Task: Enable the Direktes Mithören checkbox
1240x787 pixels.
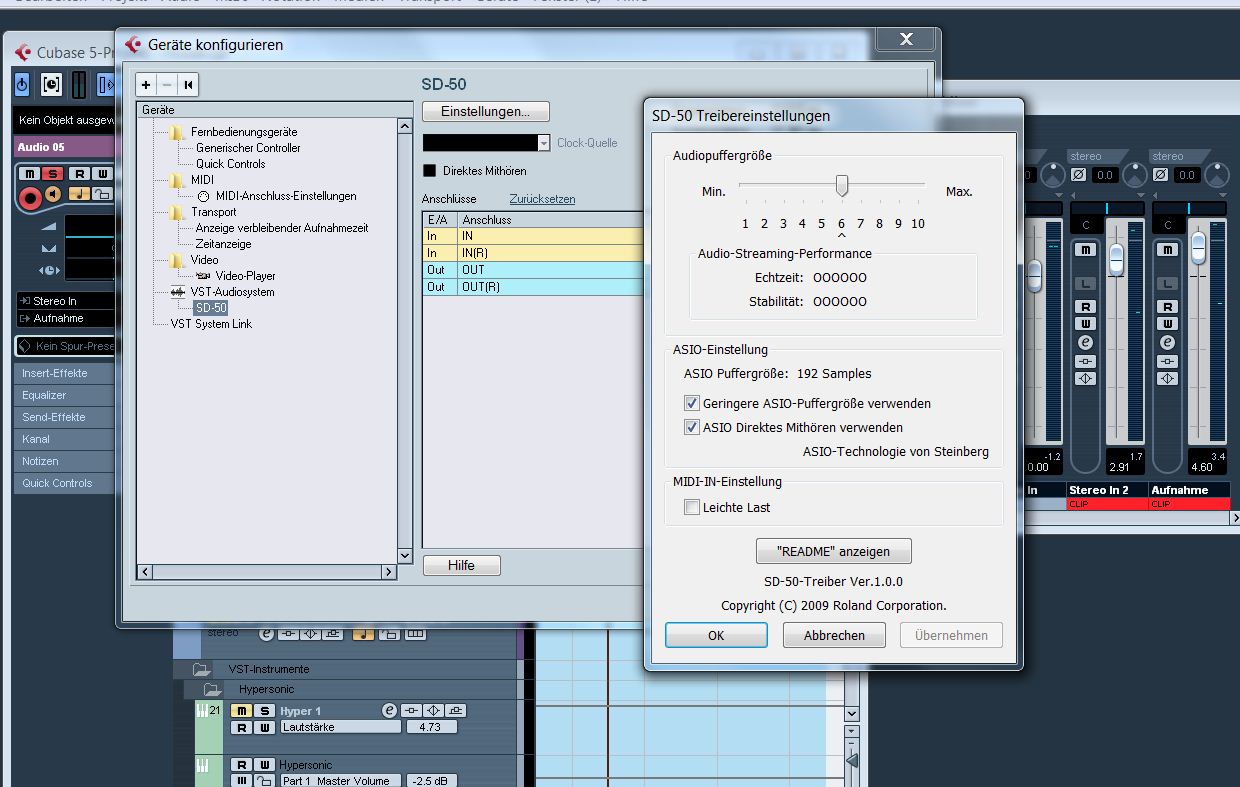Action: pyautogui.click(x=430, y=171)
